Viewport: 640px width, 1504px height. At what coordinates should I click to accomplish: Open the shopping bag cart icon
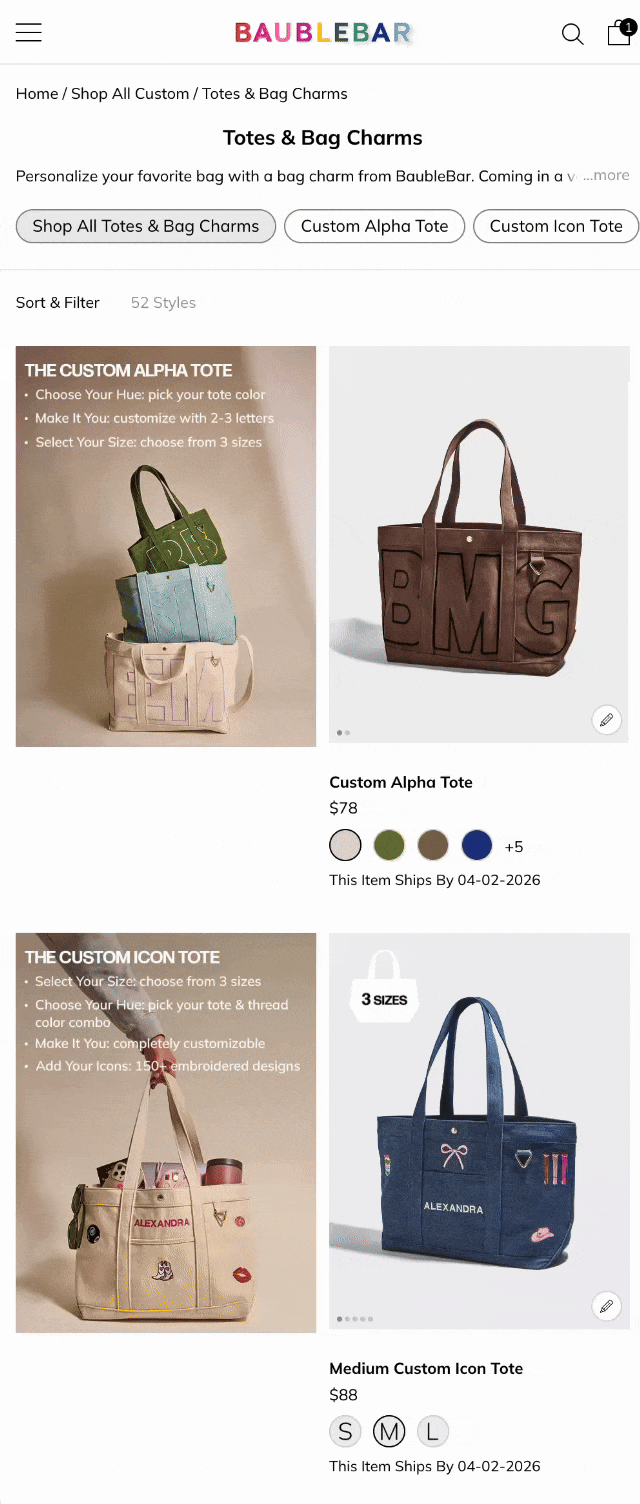pos(619,33)
